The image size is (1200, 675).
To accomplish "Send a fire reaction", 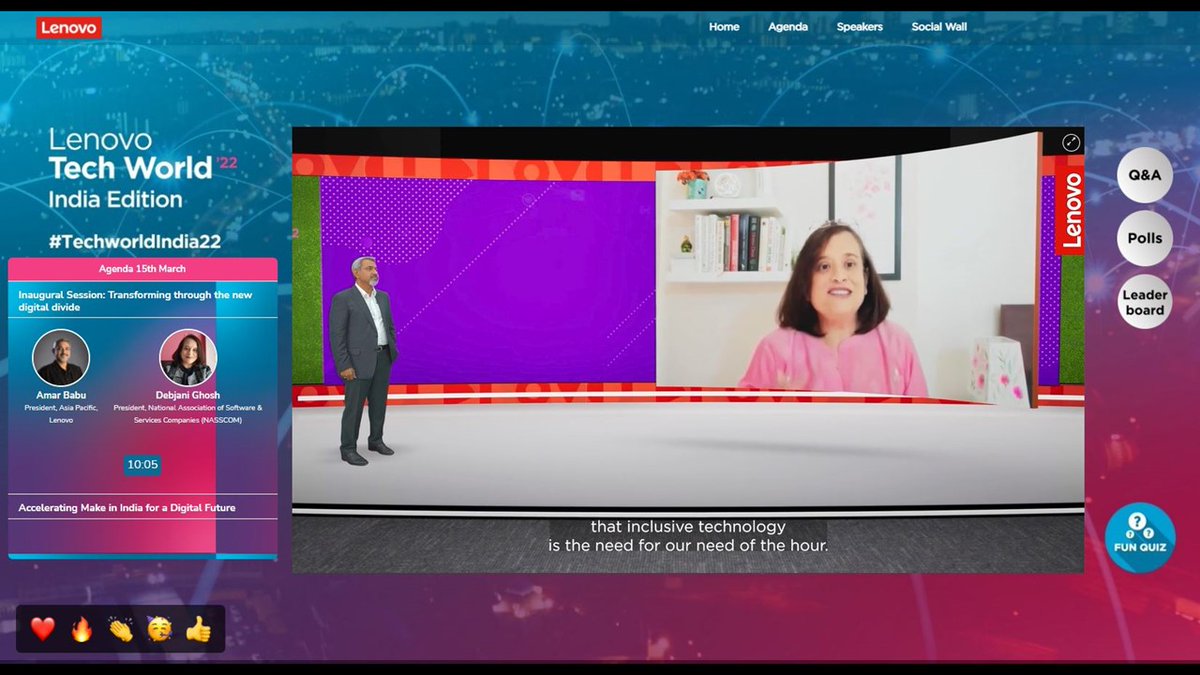I will coord(81,629).
